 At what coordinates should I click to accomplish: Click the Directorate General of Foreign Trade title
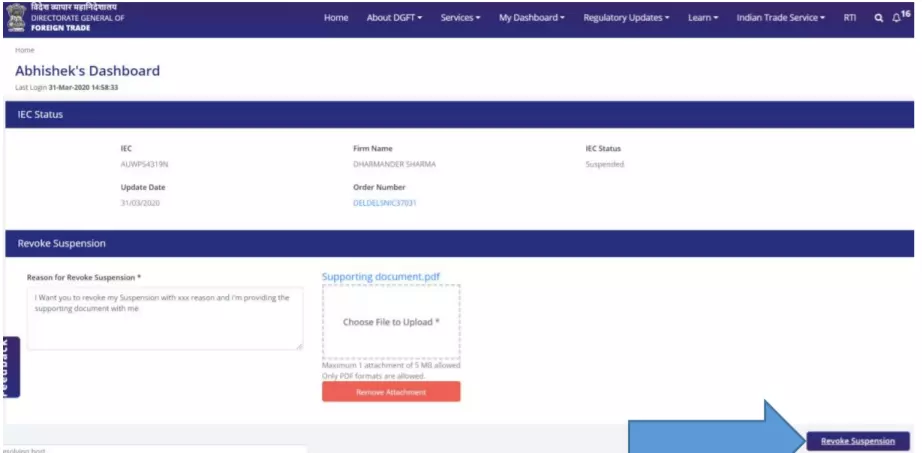(78, 22)
